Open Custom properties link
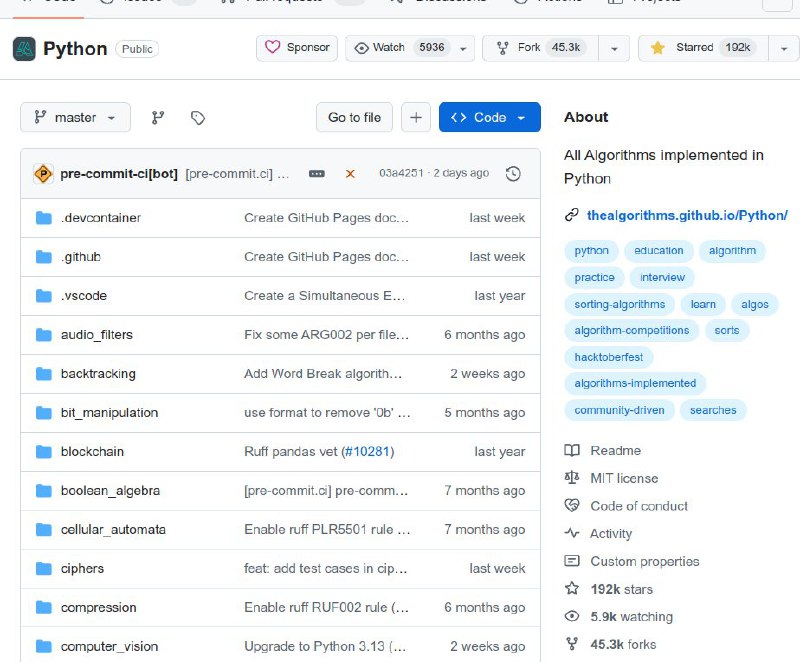Image resolution: width=800 pixels, height=662 pixels. click(645, 562)
